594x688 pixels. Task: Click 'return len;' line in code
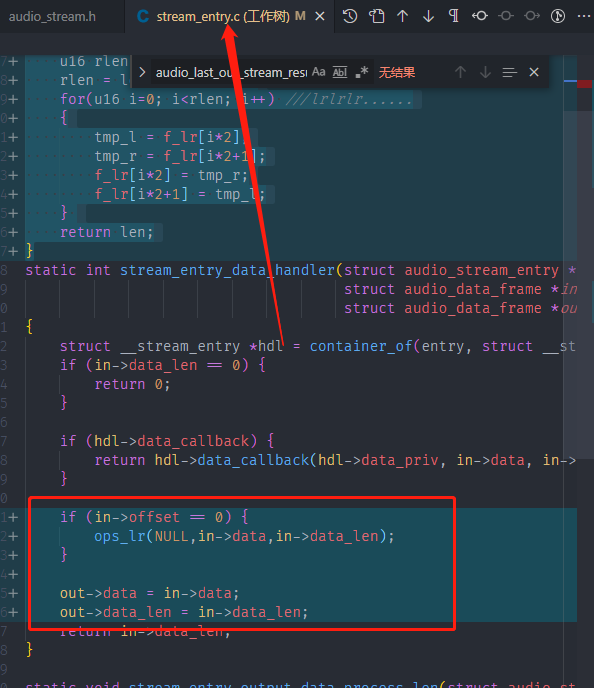(x=107, y=232)
